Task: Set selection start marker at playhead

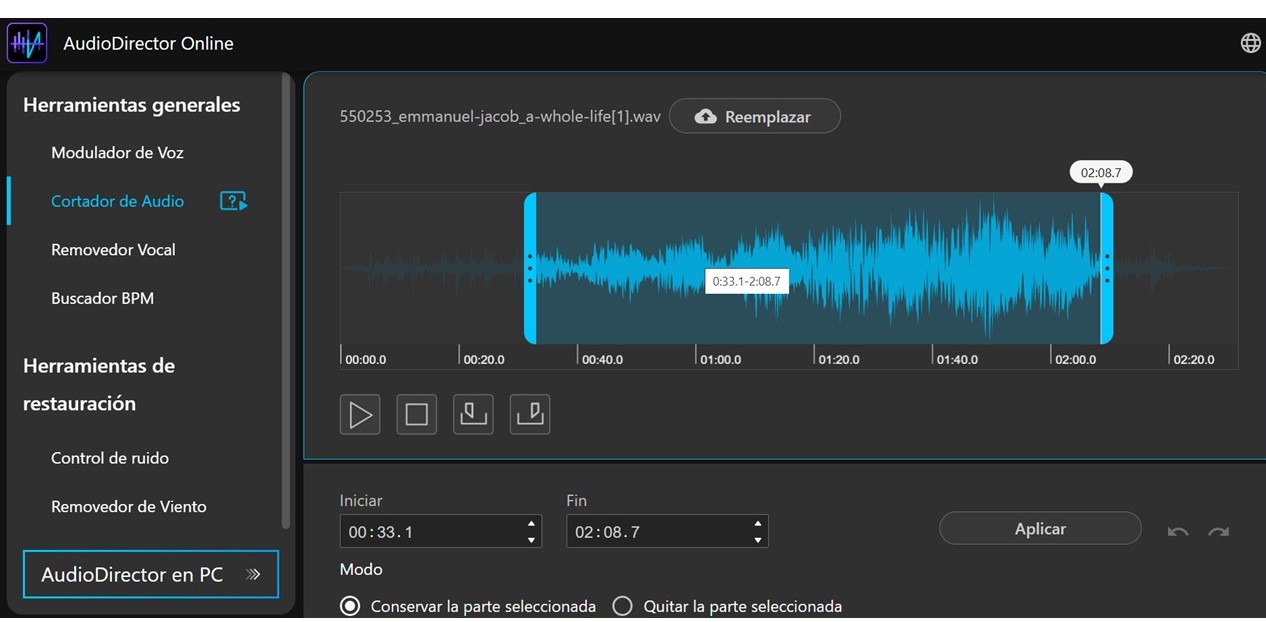Action: click(x=473, y=414)
